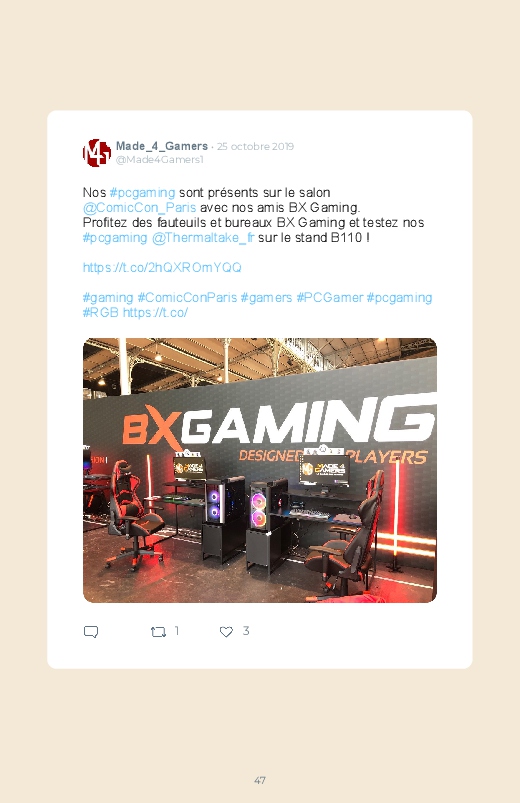
Task: Open the BX Gaming booth photo
Action: tap(260, 470)
